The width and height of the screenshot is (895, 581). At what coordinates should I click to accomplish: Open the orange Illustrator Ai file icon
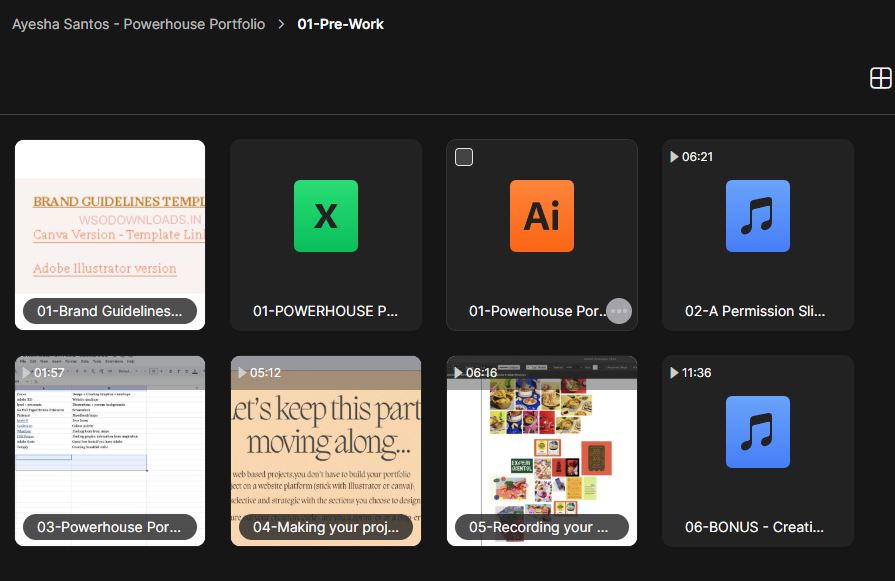click(541, 216)
